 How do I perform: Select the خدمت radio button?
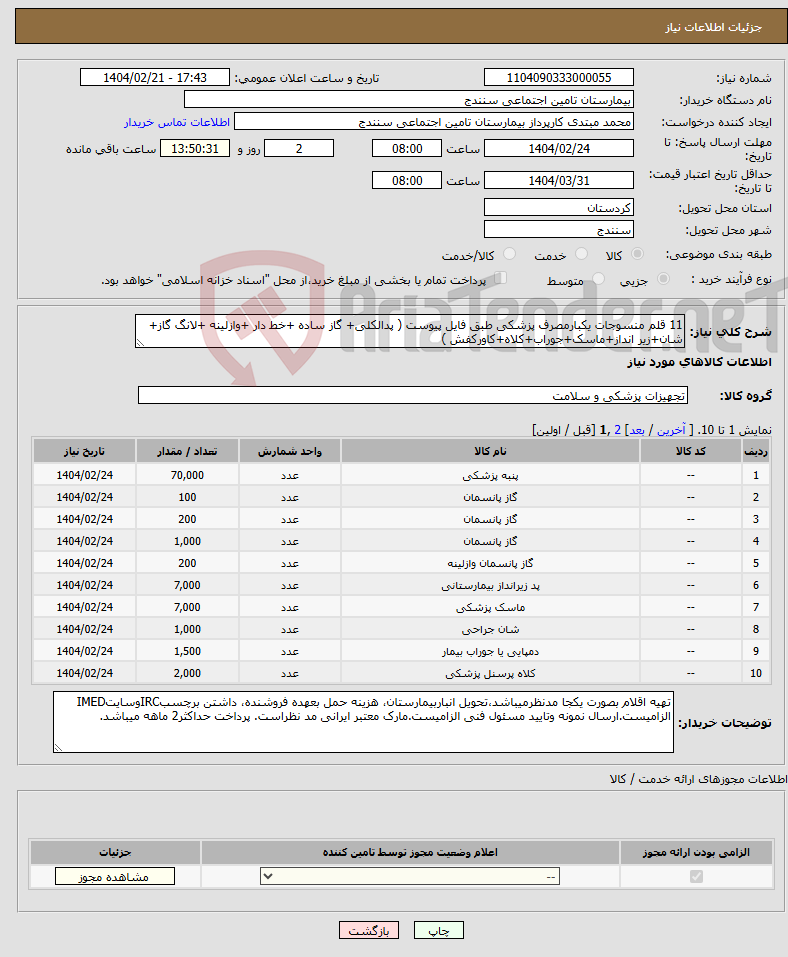(x=582, y=254)
